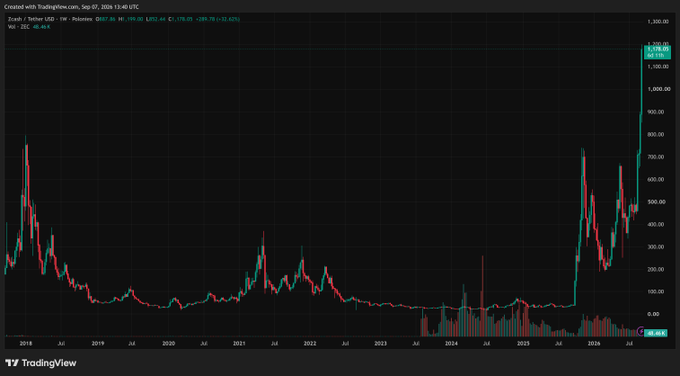Click the 2021 label on the time axis
Image resolution: width=680 pixels, height=376 pixels.
pyautogui.click(x=239, y=343)
